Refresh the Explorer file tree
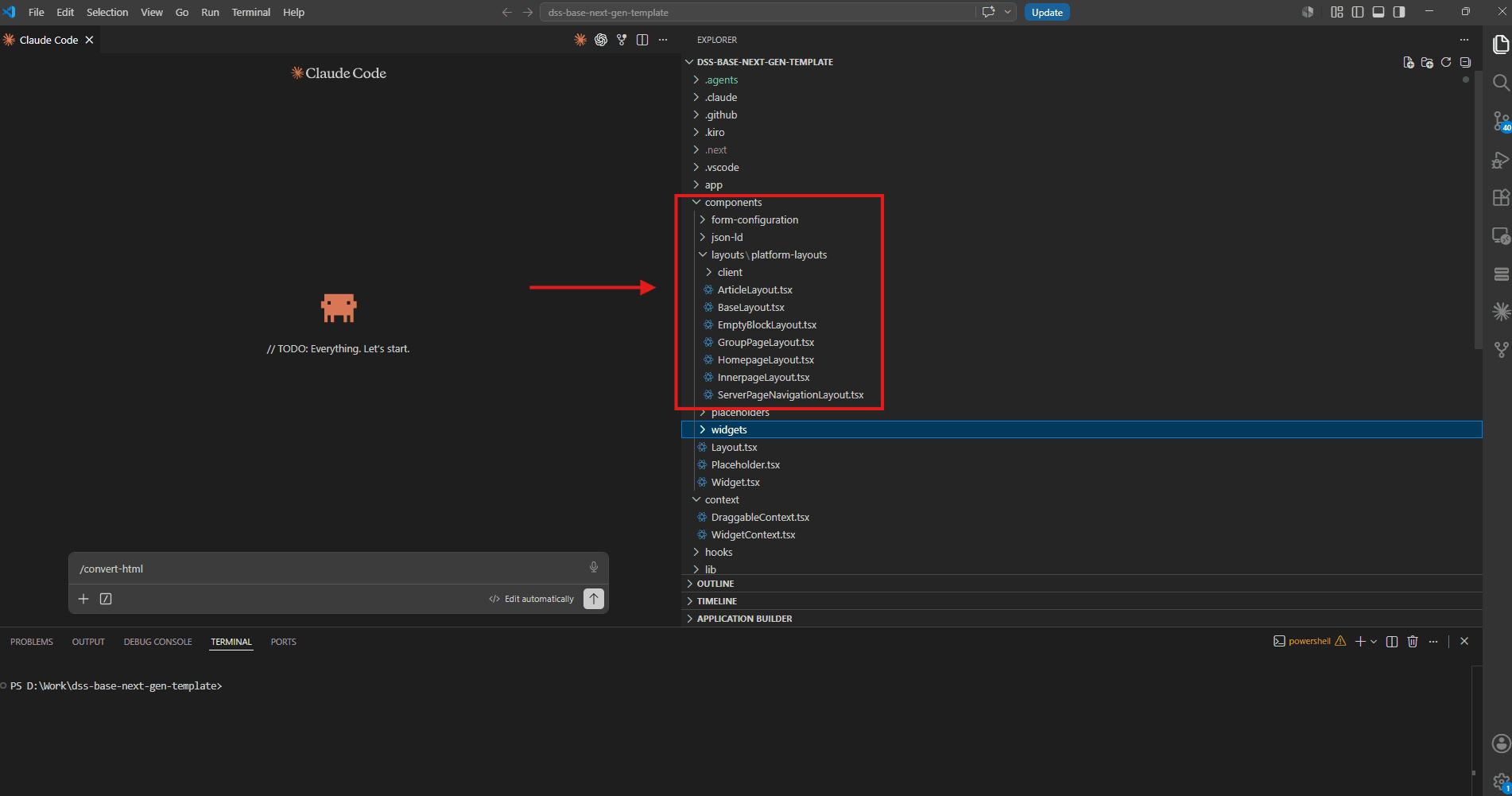This screenshot has height=796, width=1512. 1446,62
